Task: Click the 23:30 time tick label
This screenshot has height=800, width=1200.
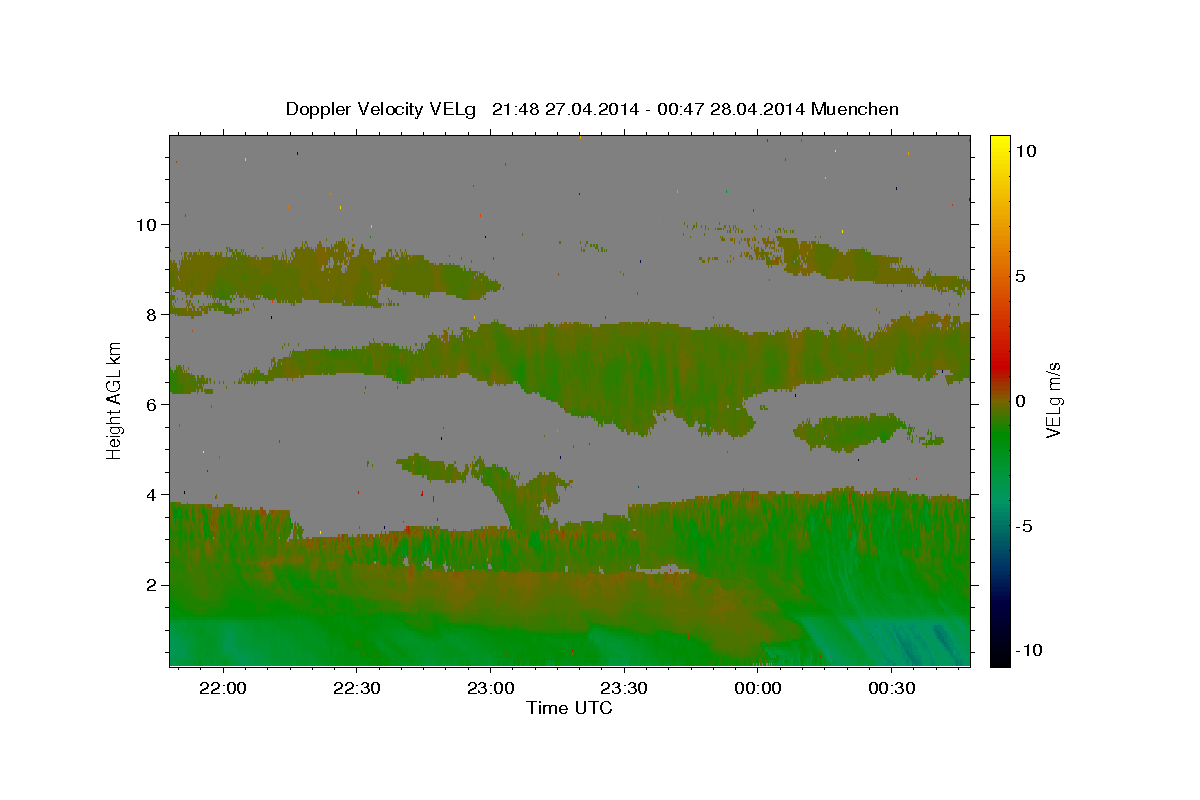Action: pos(625,689)
